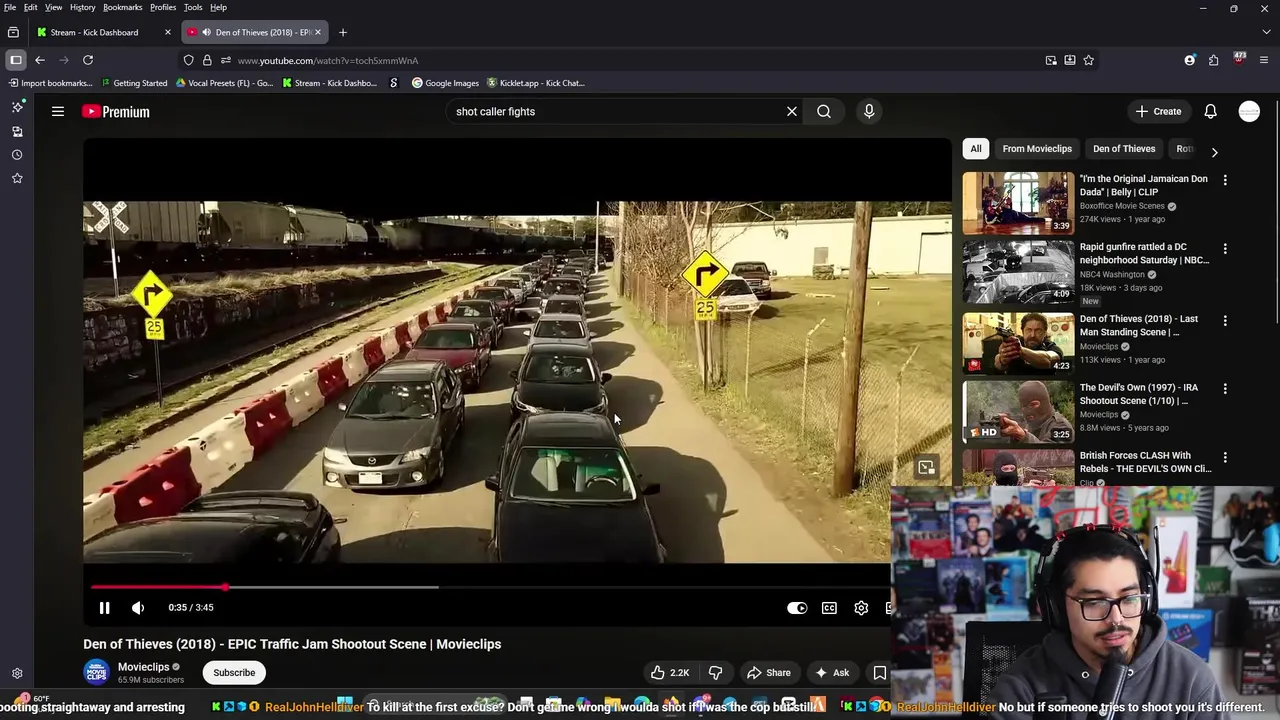The image size is (1280, 720).
Task: Open sidebar history clock panel
Action: click(x=17, y=155)
